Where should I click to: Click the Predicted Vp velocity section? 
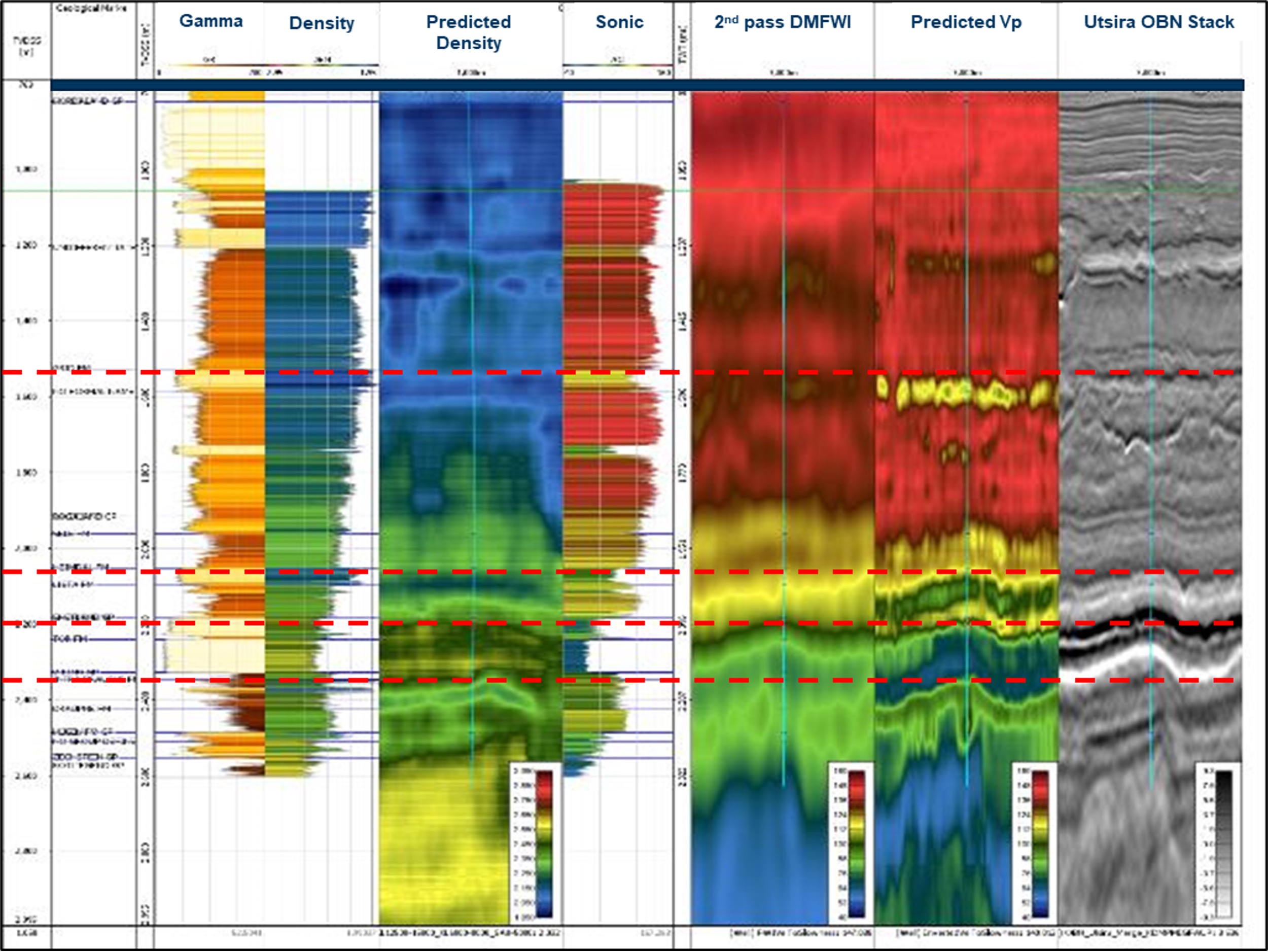tap(967, 507)
